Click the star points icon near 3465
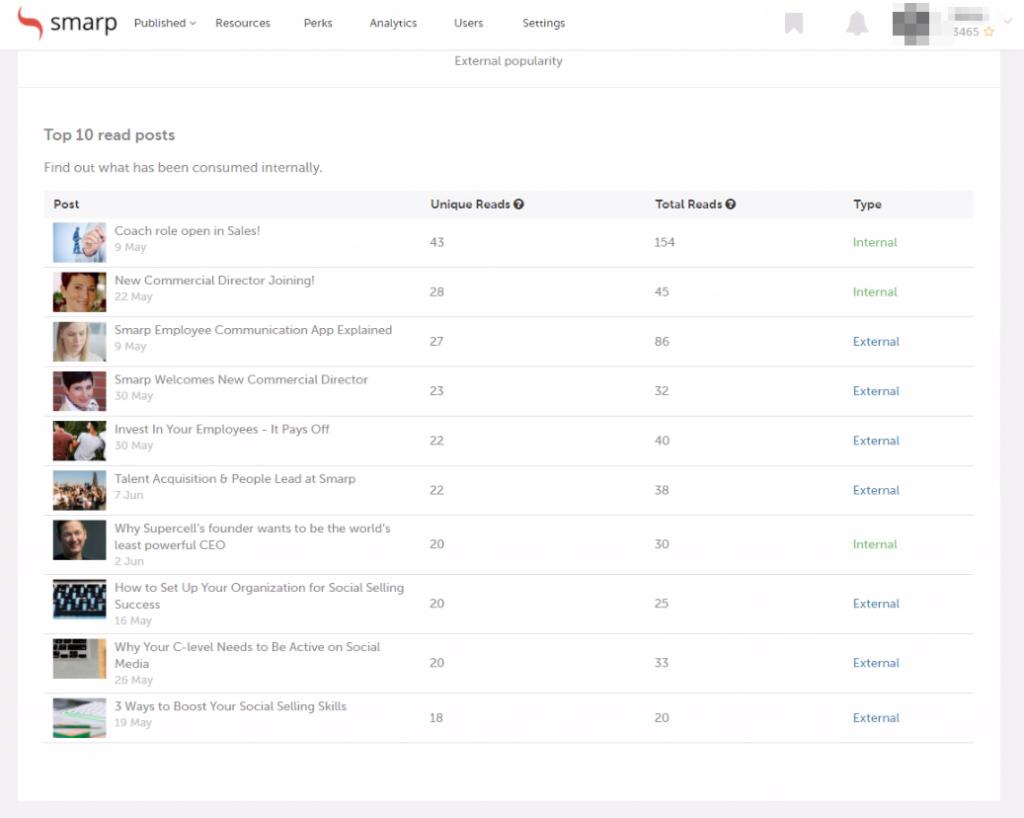The height and width of the screenshot is (818, 1024). click(989, 31)
